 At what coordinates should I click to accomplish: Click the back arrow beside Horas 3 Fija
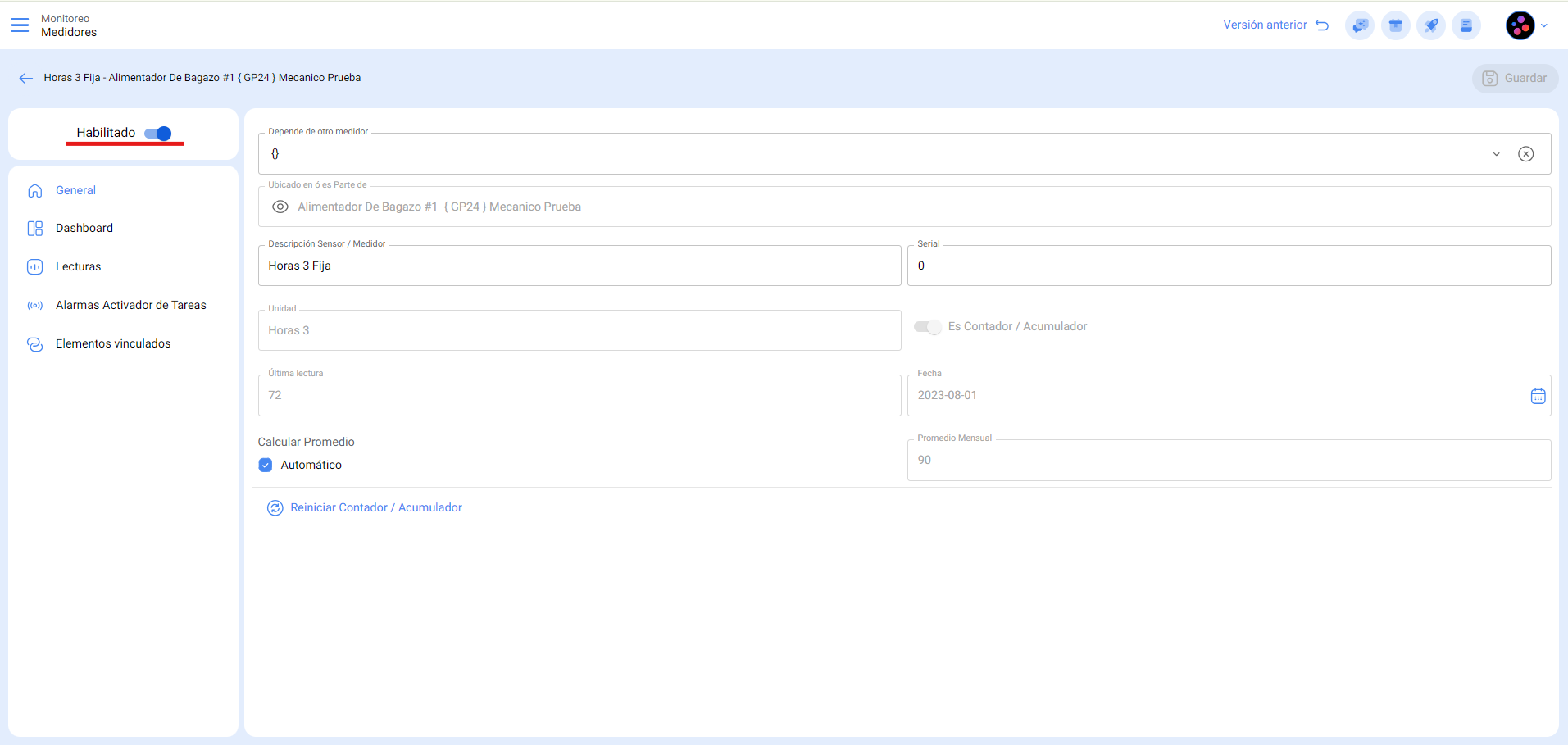coord(26,79)
